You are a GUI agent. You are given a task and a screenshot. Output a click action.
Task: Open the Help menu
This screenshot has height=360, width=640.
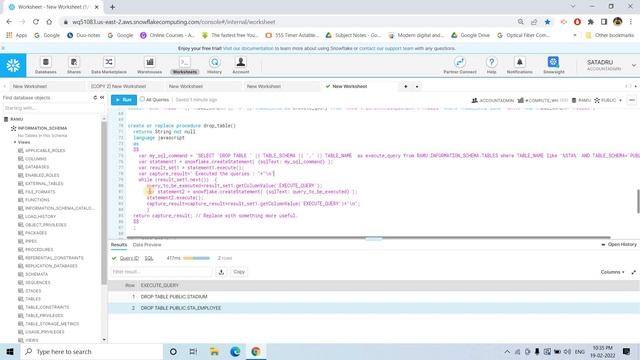click(491, 65)
